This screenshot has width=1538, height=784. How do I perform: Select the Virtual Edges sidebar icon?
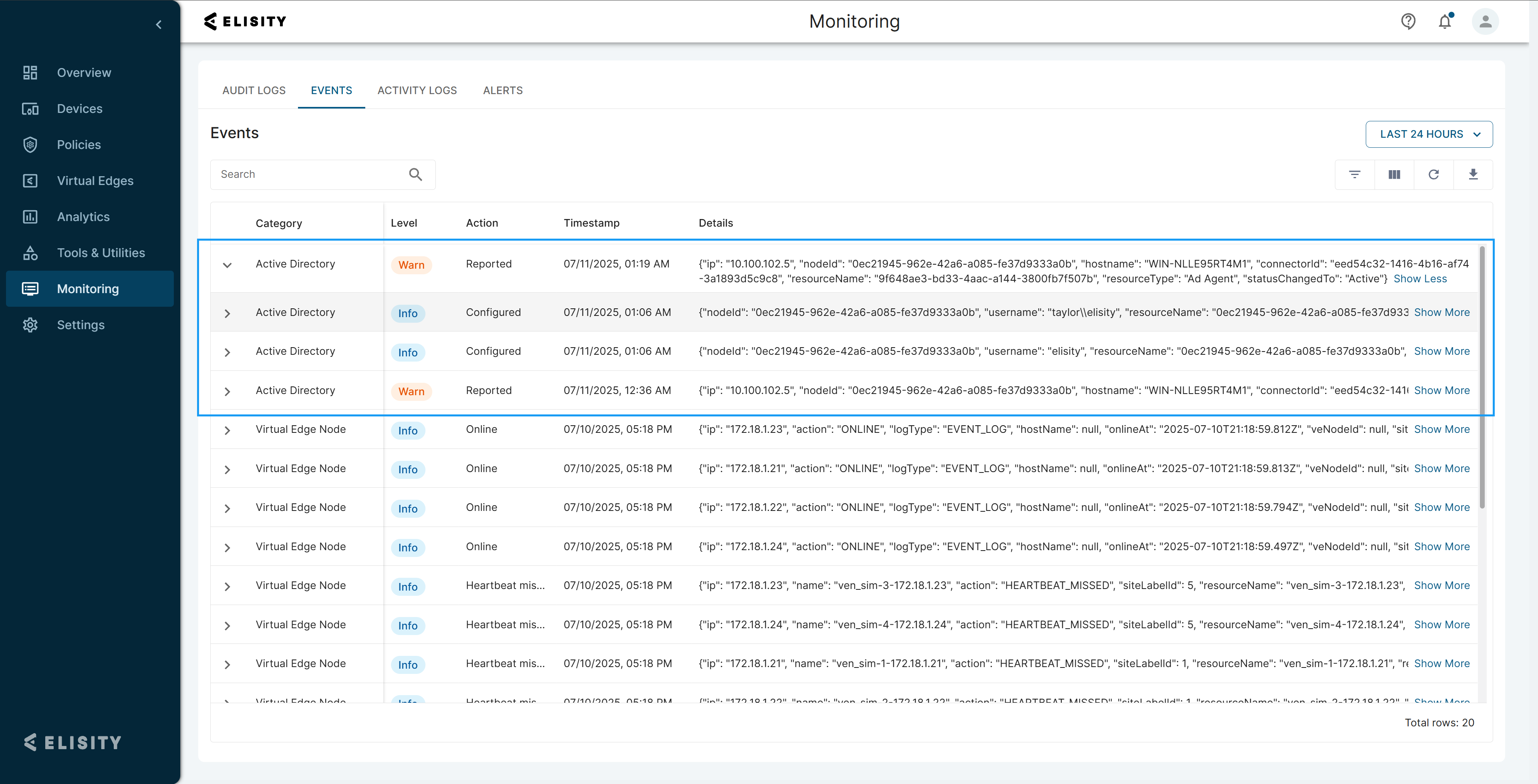[x=30, y=181]
